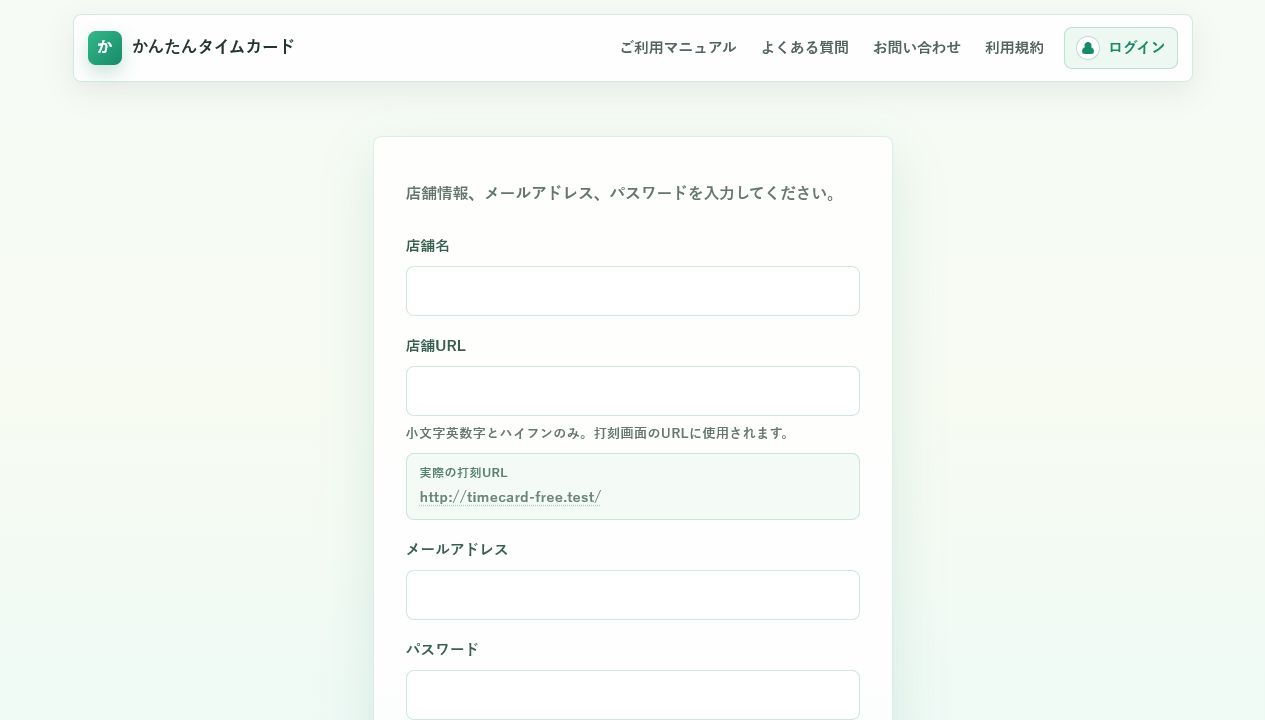This screenshot has height=720, width=1265.
Task: Focus the パスワード input field
Action: tap(633, 695)
